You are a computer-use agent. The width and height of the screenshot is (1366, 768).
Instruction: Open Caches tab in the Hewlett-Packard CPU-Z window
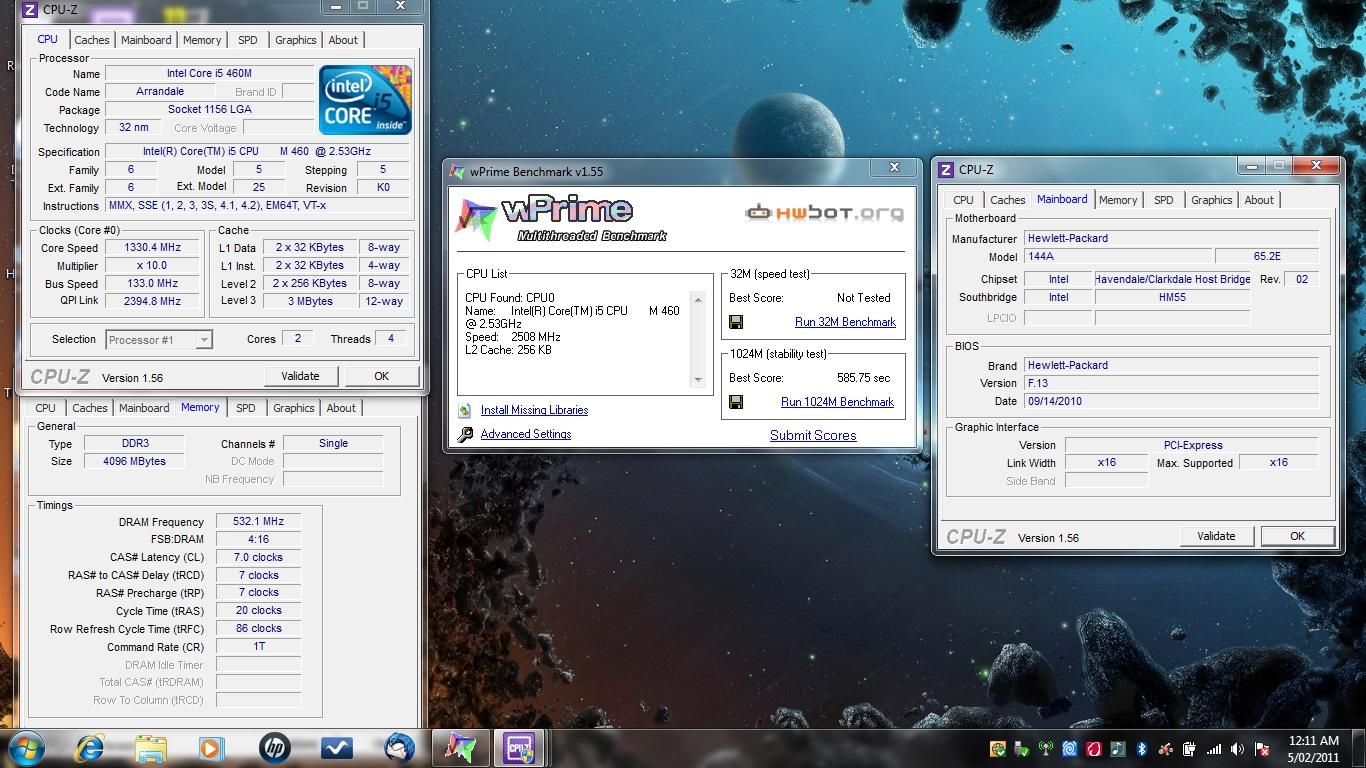1008,200
